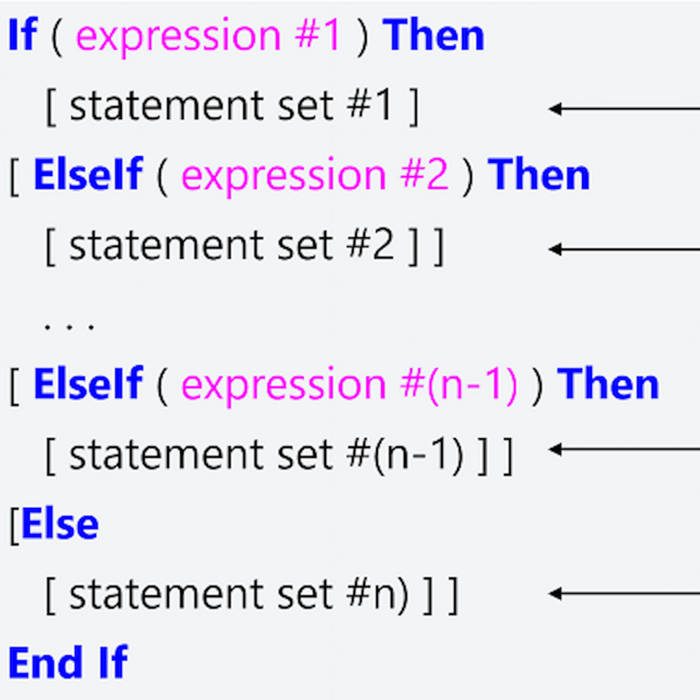This screenshot has width=700, height=700.
Task: Click the statement set #1 text
Action: [232, 107]
